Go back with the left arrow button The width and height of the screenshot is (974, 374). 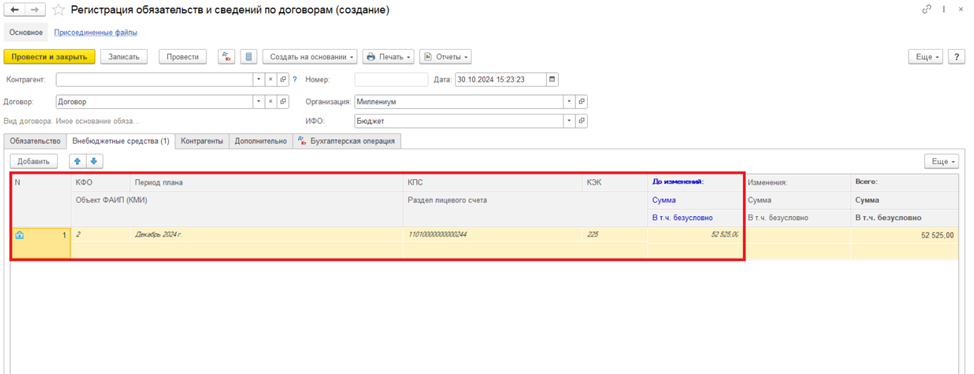point(14,10)
